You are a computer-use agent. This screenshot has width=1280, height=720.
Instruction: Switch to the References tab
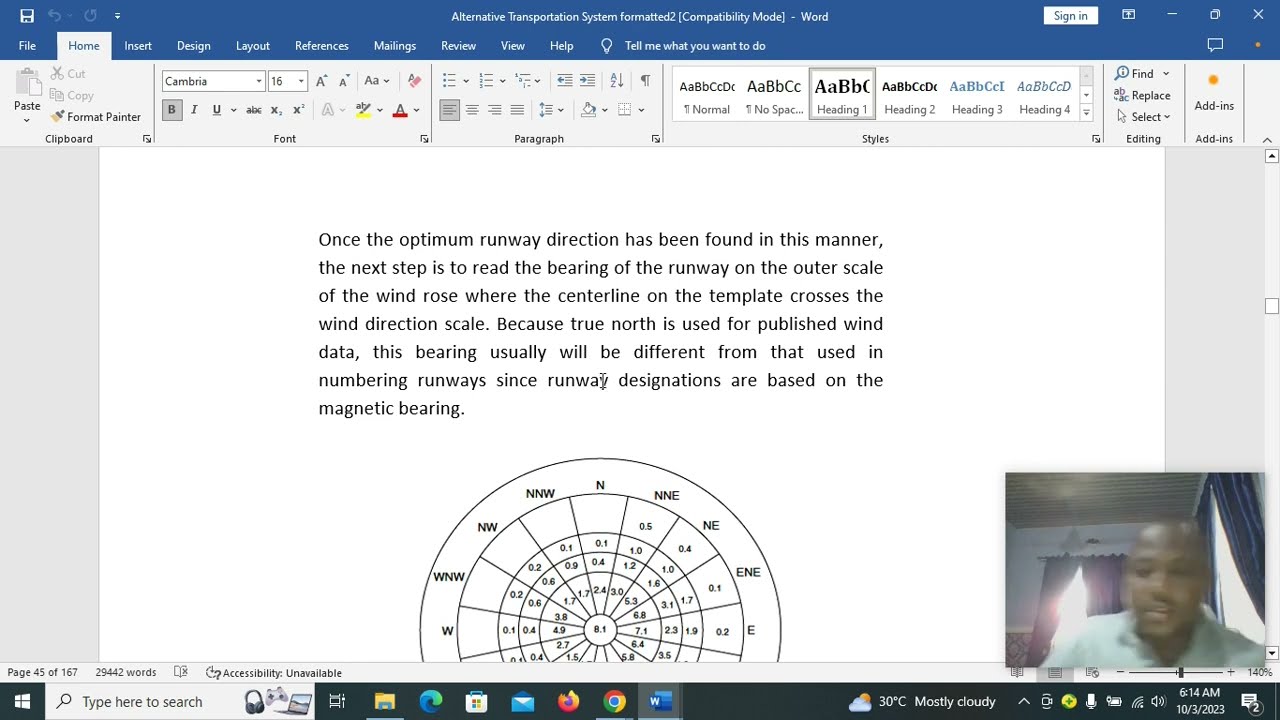click(x=322, y=46)
